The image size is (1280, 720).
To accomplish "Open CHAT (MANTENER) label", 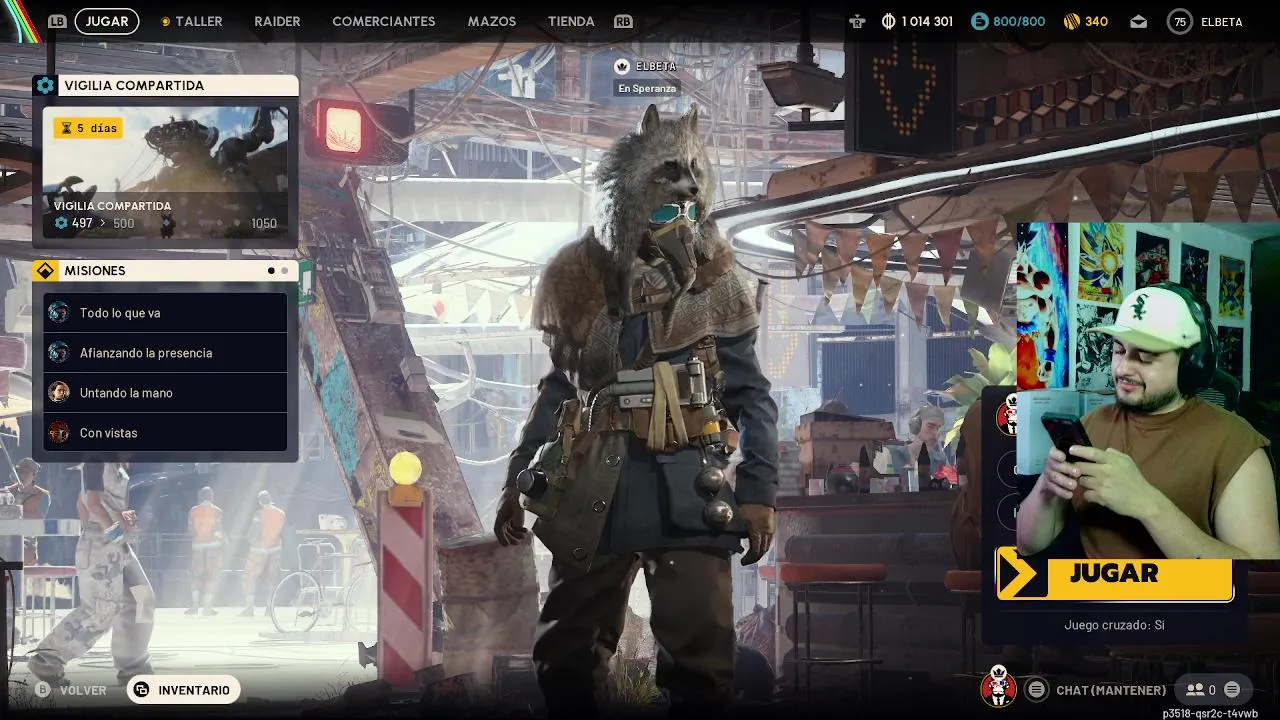I will click(1111, 690).
